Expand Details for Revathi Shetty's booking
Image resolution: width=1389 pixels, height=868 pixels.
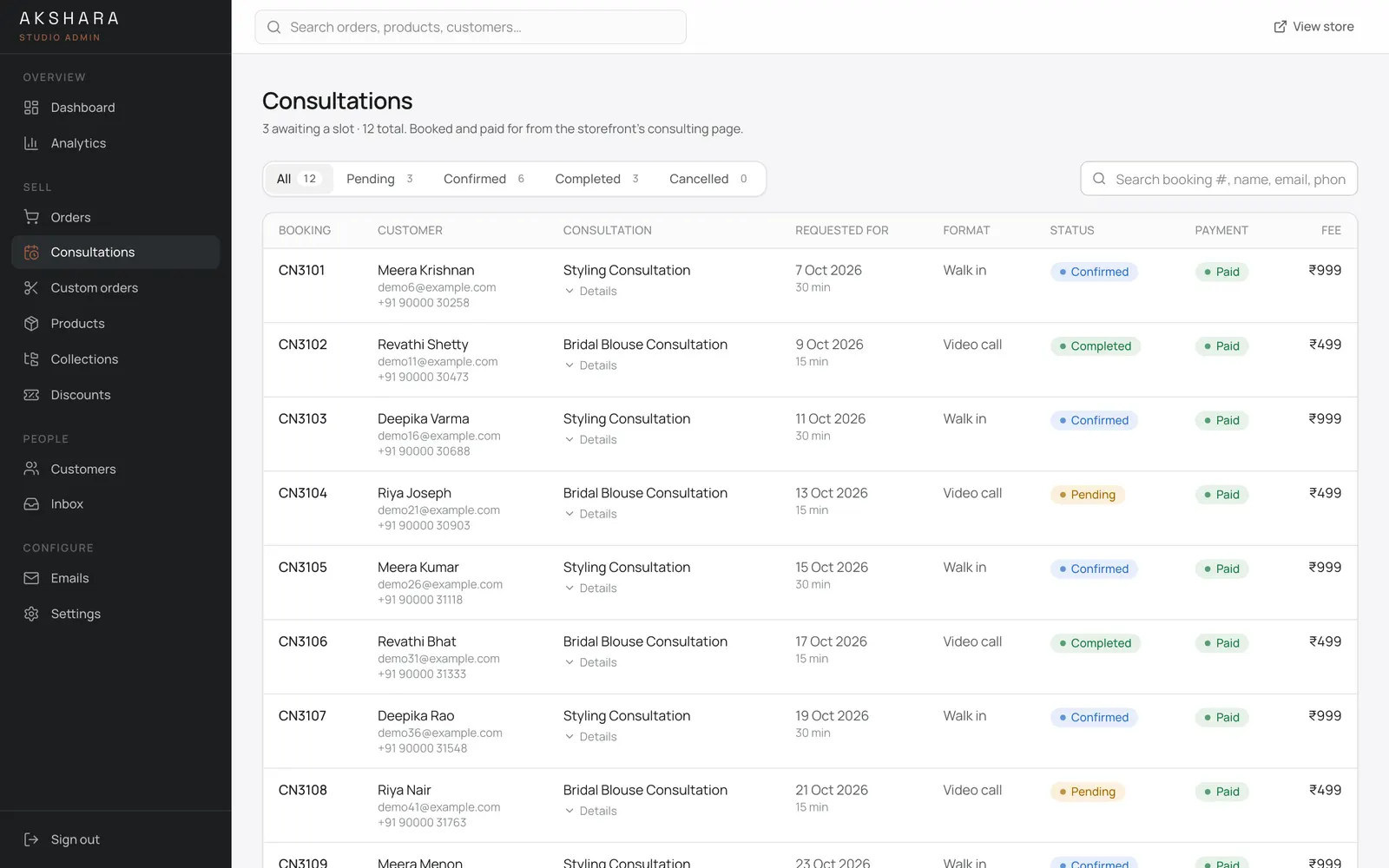[x=590, y=365]
